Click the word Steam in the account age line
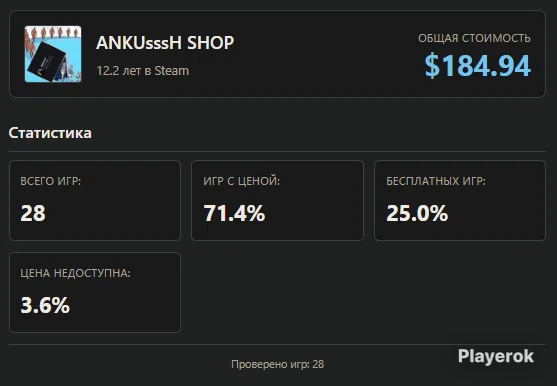 click(172, 71)
